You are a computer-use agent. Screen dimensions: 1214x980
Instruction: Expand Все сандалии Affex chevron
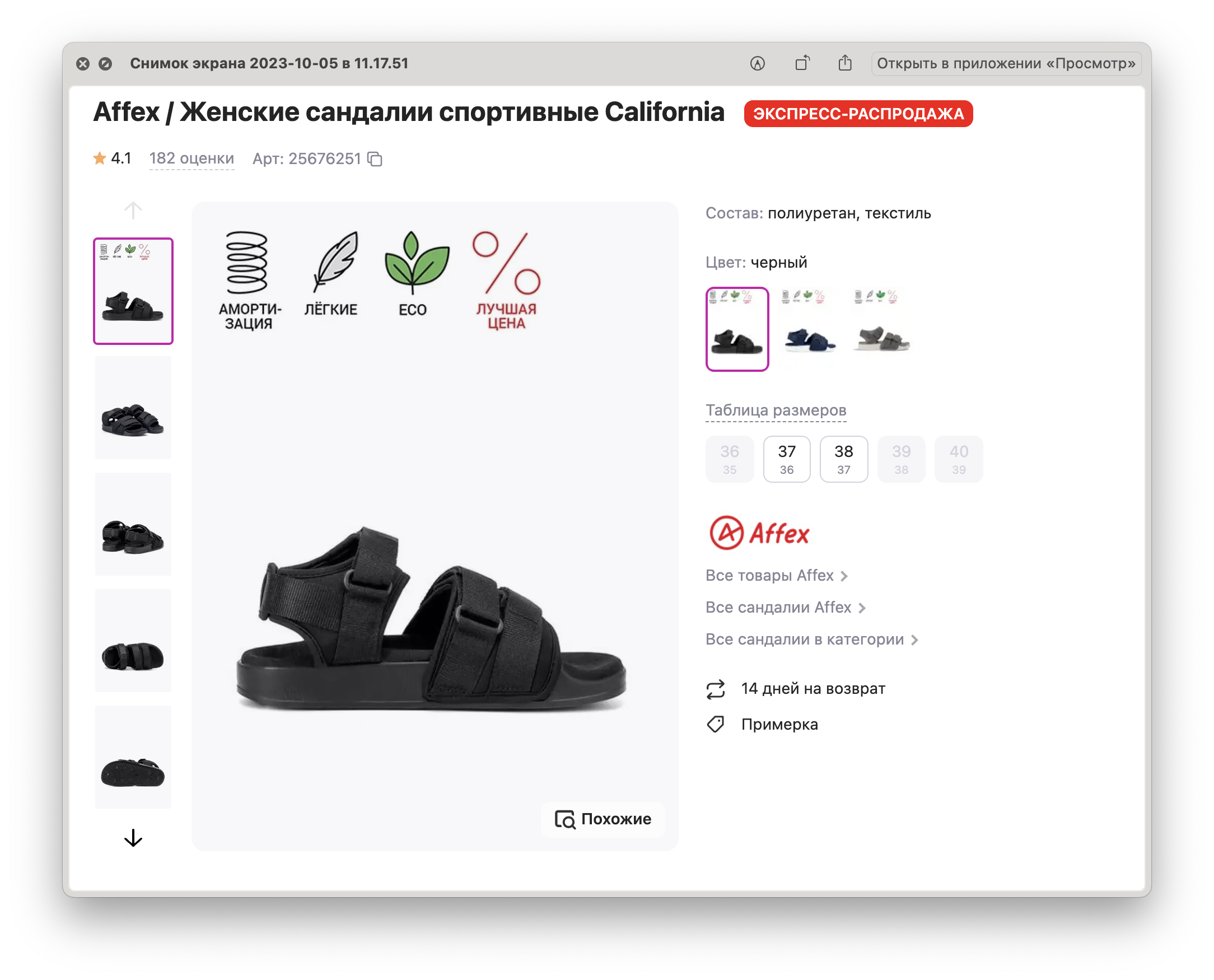pyautogui.click(x=862, y=608)
